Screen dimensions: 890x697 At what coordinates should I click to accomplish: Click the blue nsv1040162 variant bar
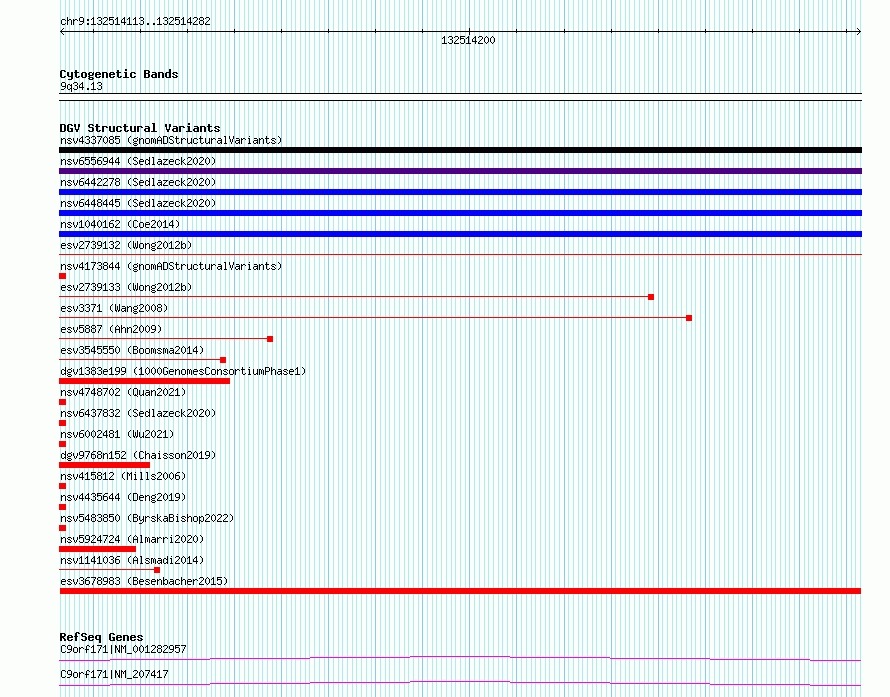[x=460, y=234]
